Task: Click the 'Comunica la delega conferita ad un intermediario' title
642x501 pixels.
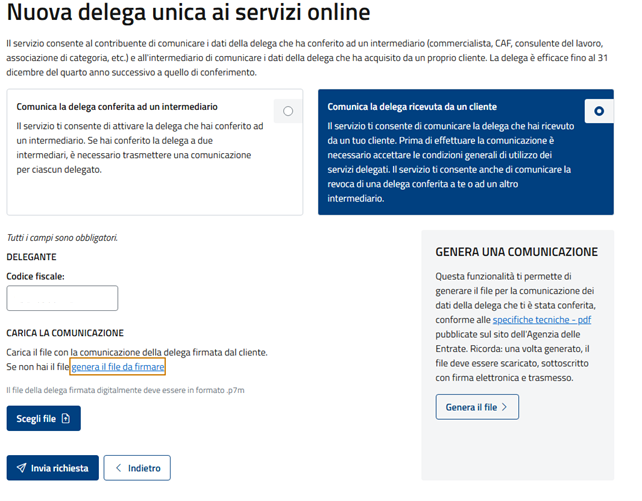Action: [x=117, y=106]
